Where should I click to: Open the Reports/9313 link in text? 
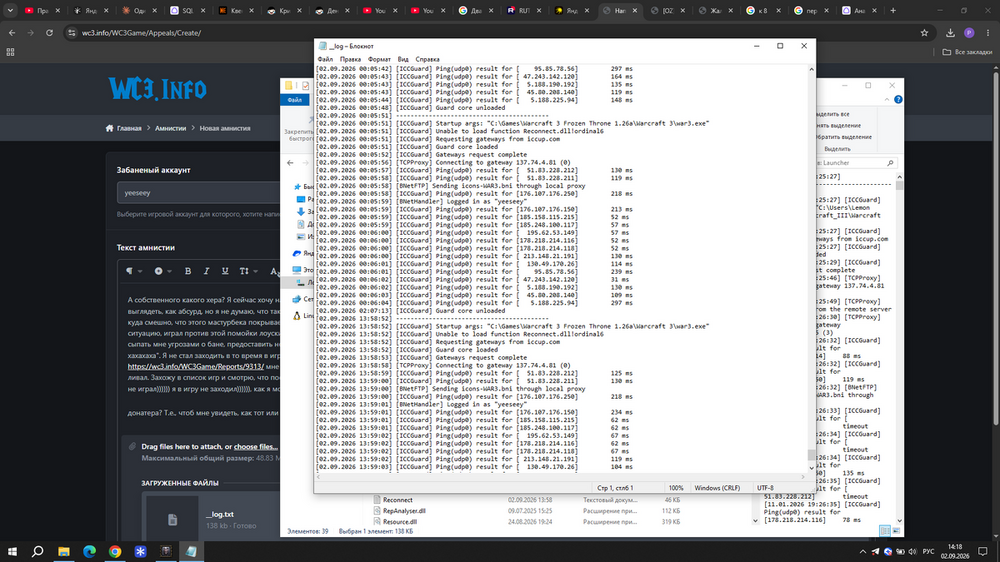point(195,367)
